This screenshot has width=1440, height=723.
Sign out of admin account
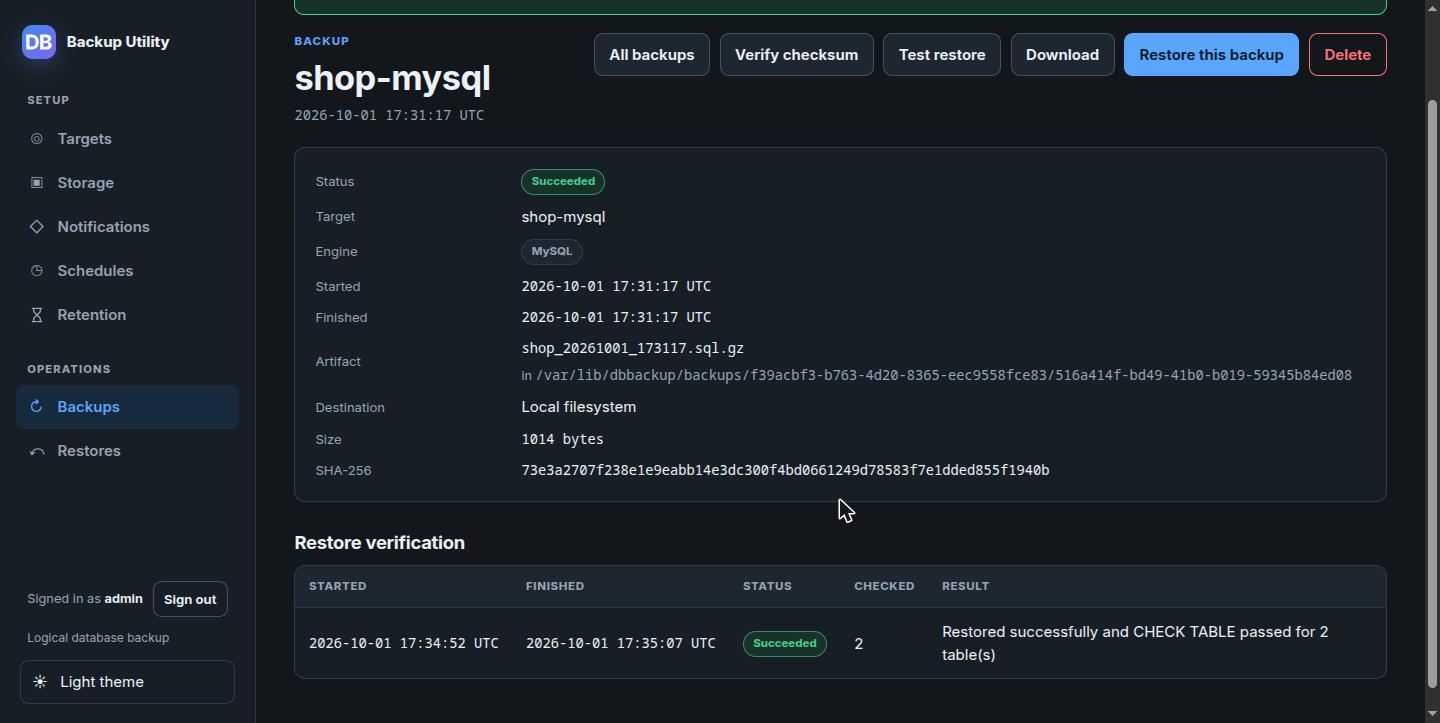click(x=190, y=599)
